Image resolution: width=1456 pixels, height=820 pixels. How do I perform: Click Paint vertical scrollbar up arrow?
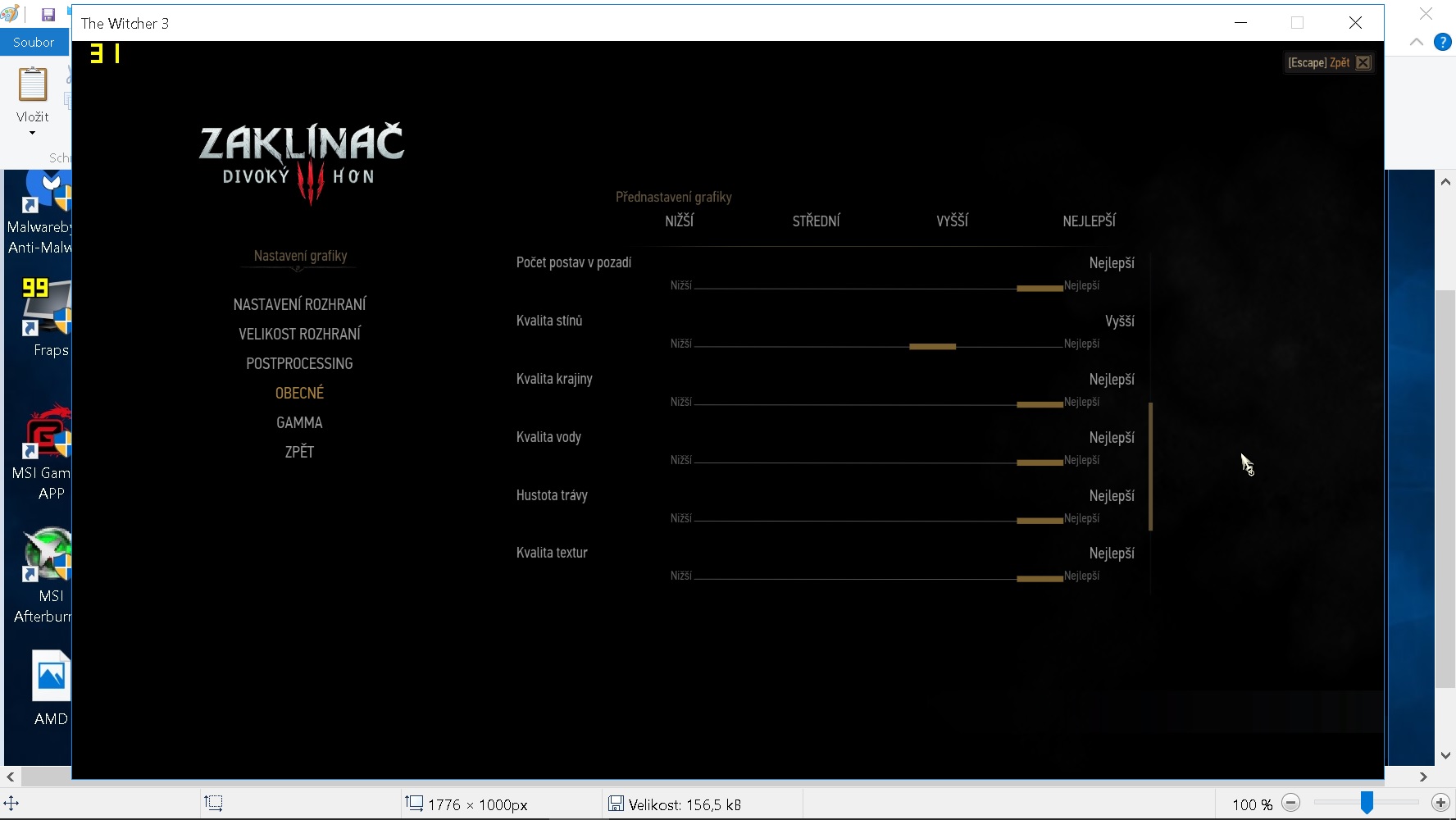pyautogui.click(x=1445, y=181)
